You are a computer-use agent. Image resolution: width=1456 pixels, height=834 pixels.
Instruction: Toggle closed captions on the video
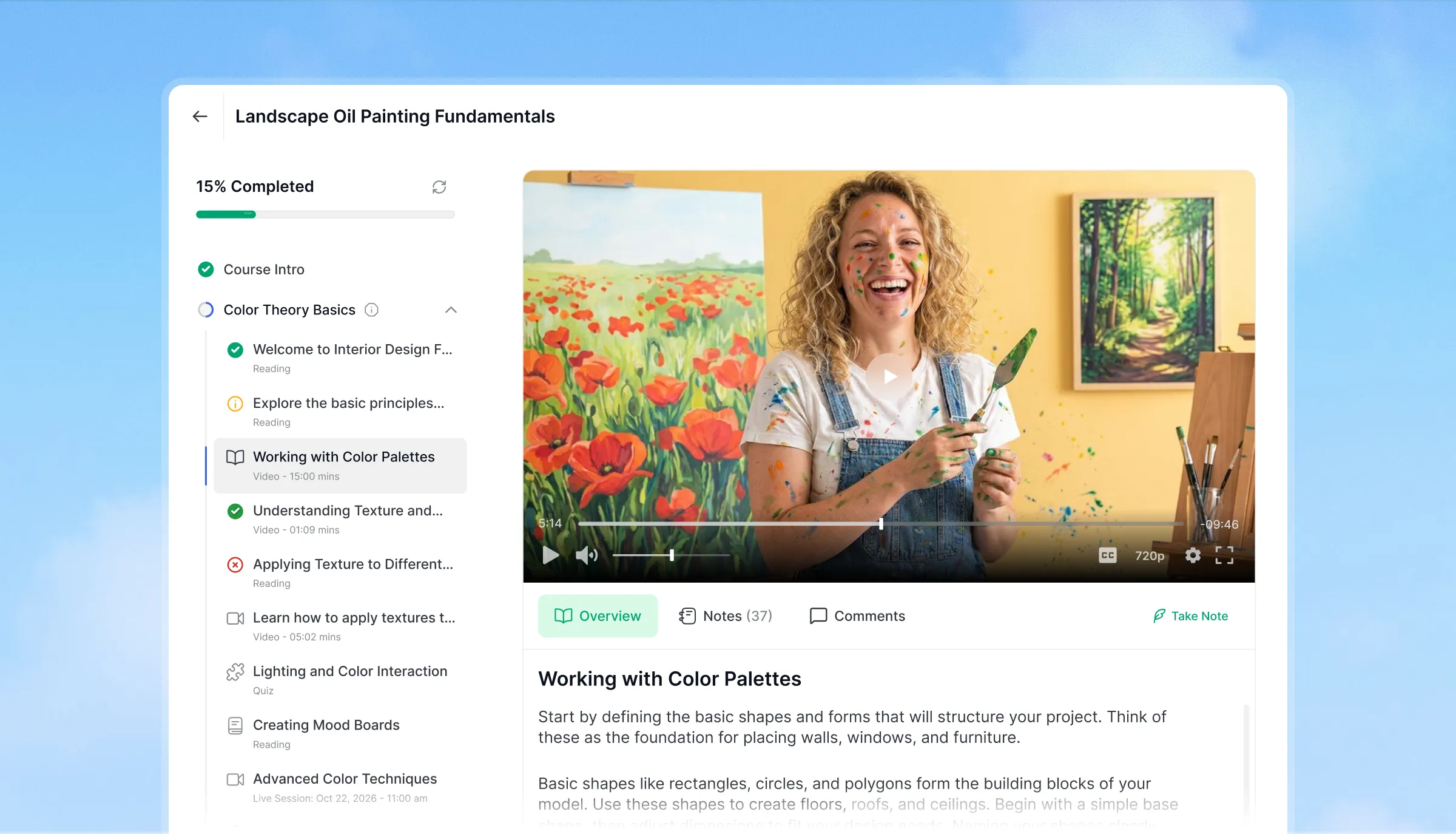coord(1108,555)
